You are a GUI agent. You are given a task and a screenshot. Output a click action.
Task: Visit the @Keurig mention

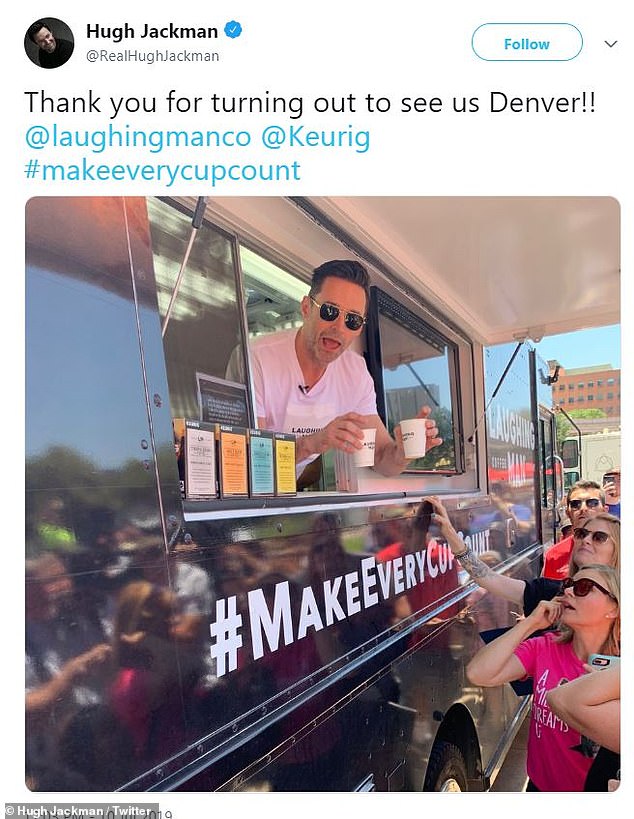click(x=315, y=137)
